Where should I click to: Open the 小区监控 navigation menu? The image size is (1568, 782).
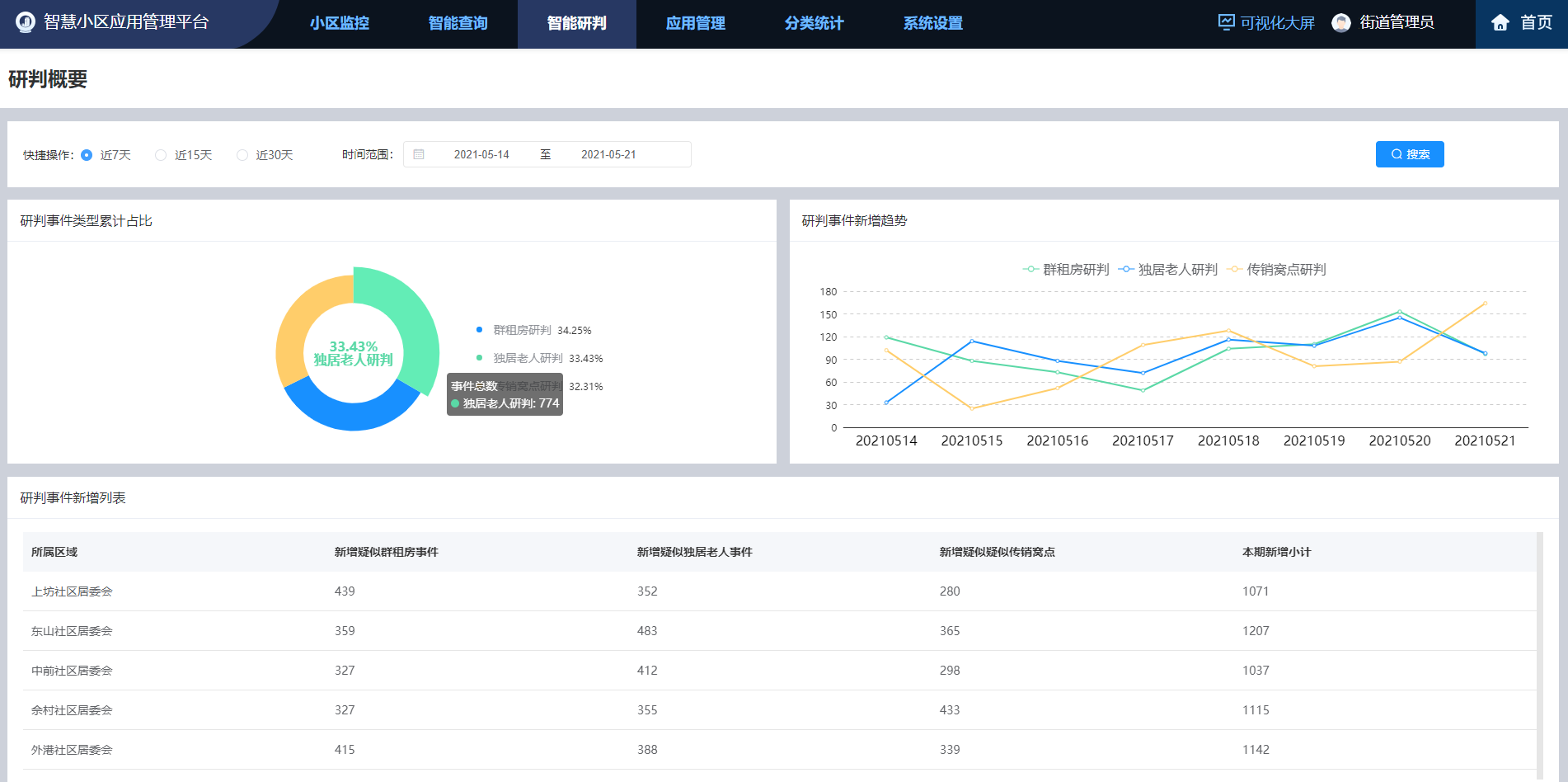tap(340, 23)
